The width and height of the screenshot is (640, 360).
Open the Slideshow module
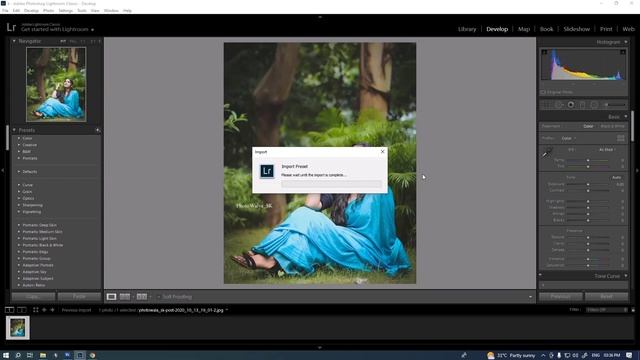[x=577, y=29]
